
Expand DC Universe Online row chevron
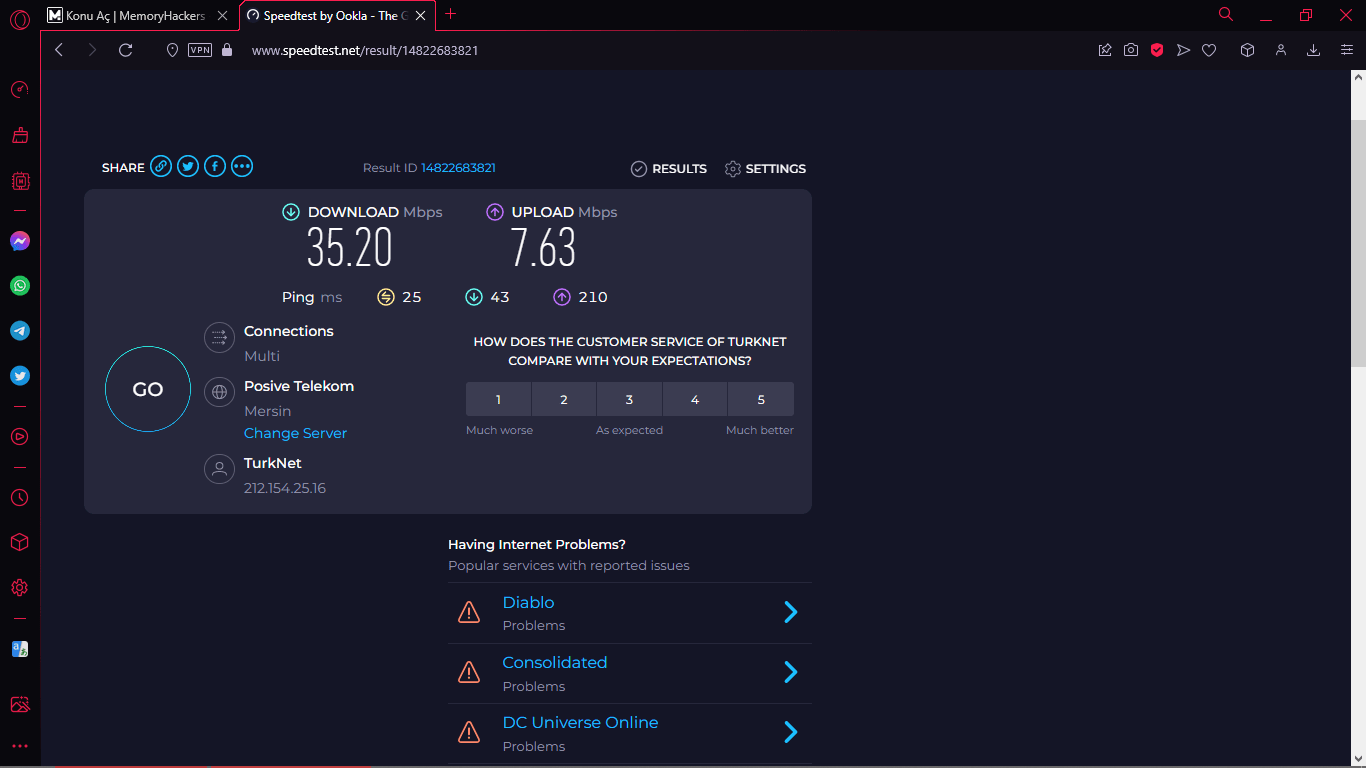pyautogui.click(x=790, y=732)
